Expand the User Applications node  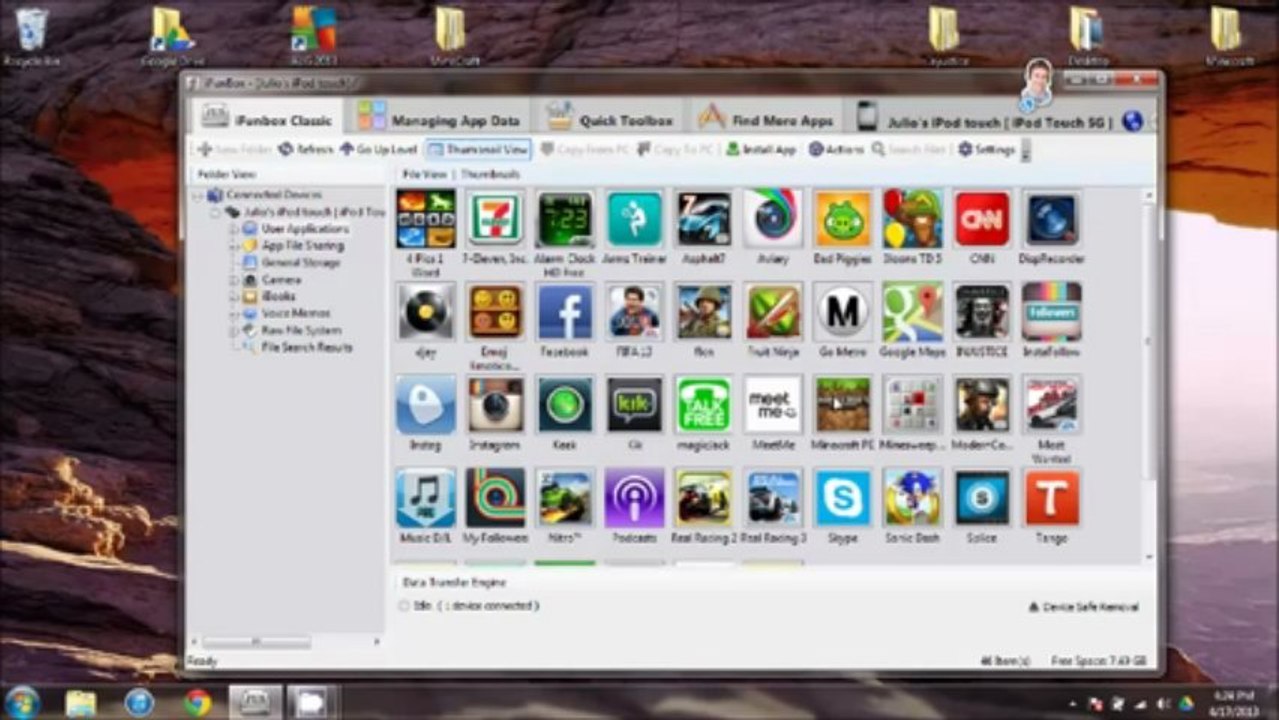point(235,229)
